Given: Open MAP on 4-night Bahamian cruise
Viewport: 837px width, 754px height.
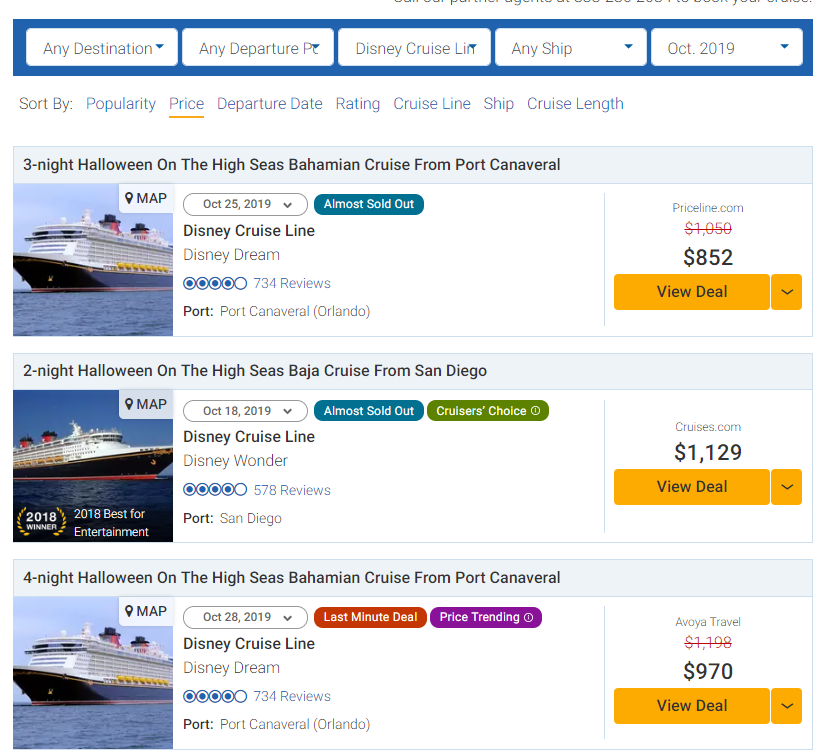Looking at the screenshot, I should [146, 611].
